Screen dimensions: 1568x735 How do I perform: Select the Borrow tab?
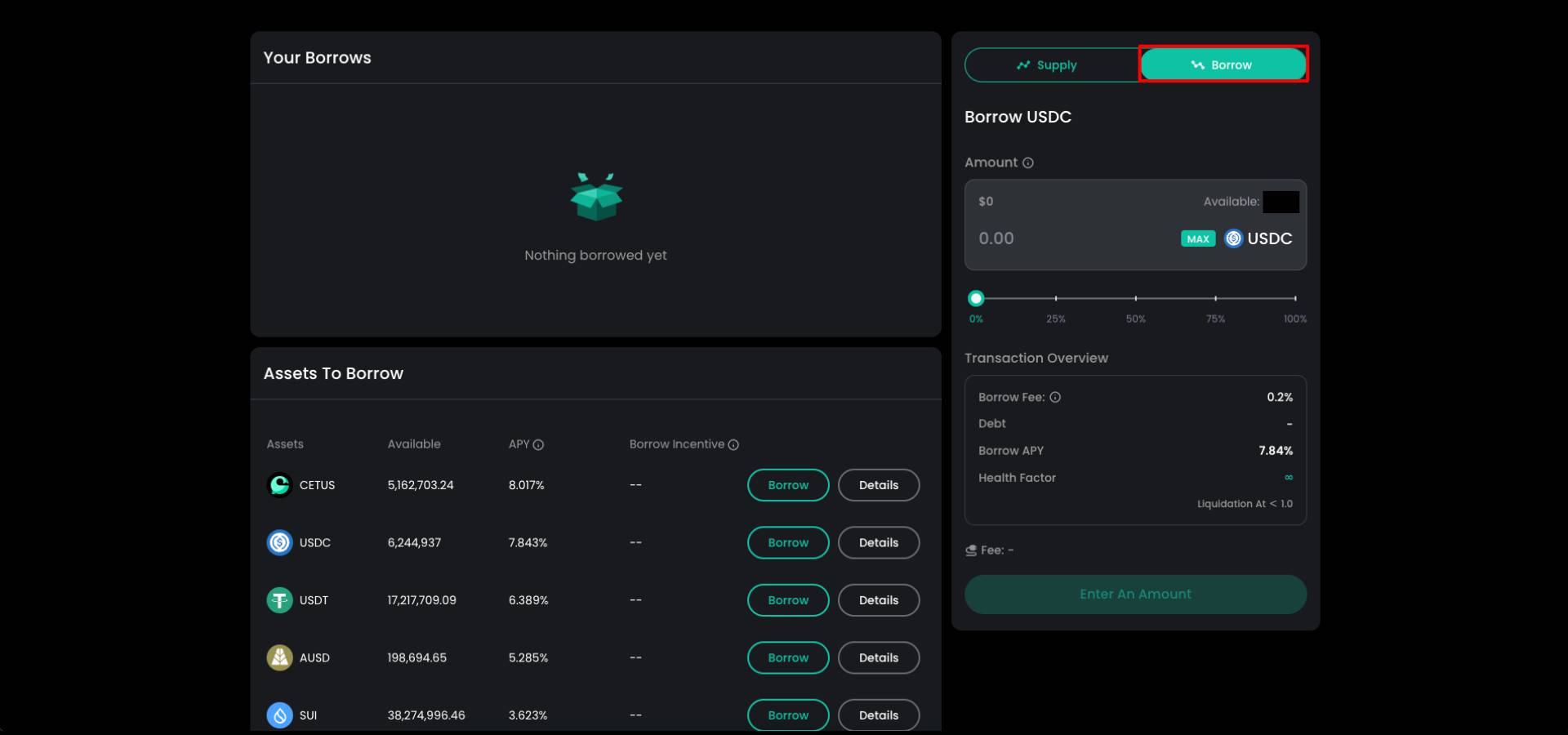tap(1223, 65)
